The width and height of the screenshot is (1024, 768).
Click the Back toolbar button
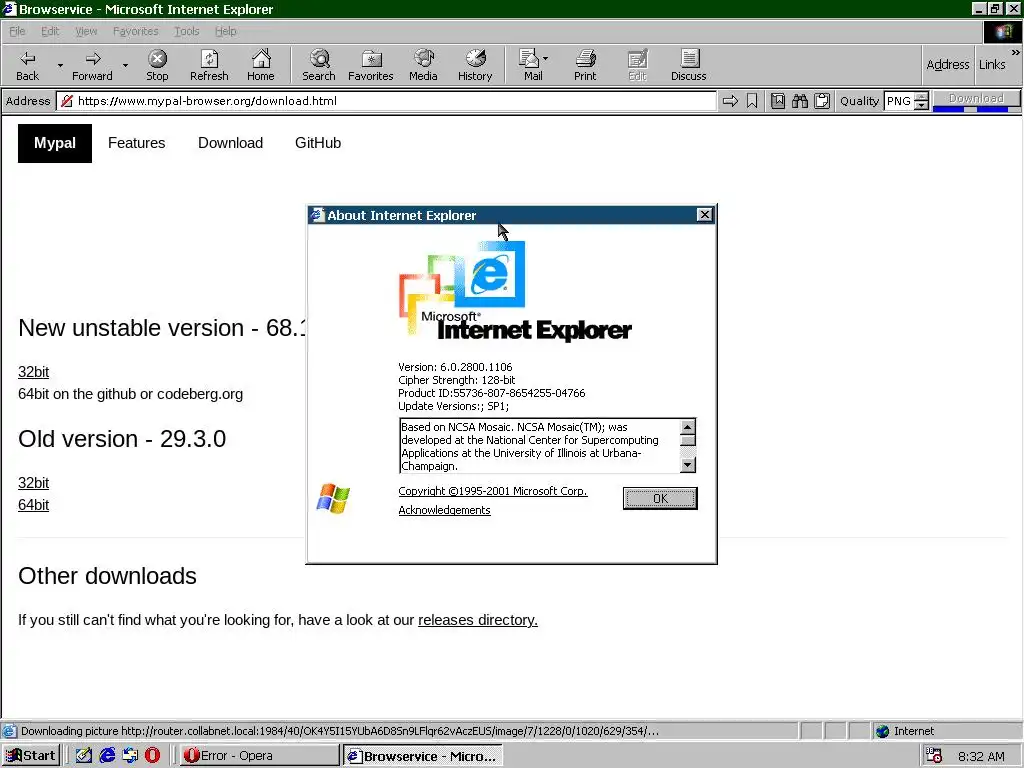pyautogui.click(x=27, y=65)
